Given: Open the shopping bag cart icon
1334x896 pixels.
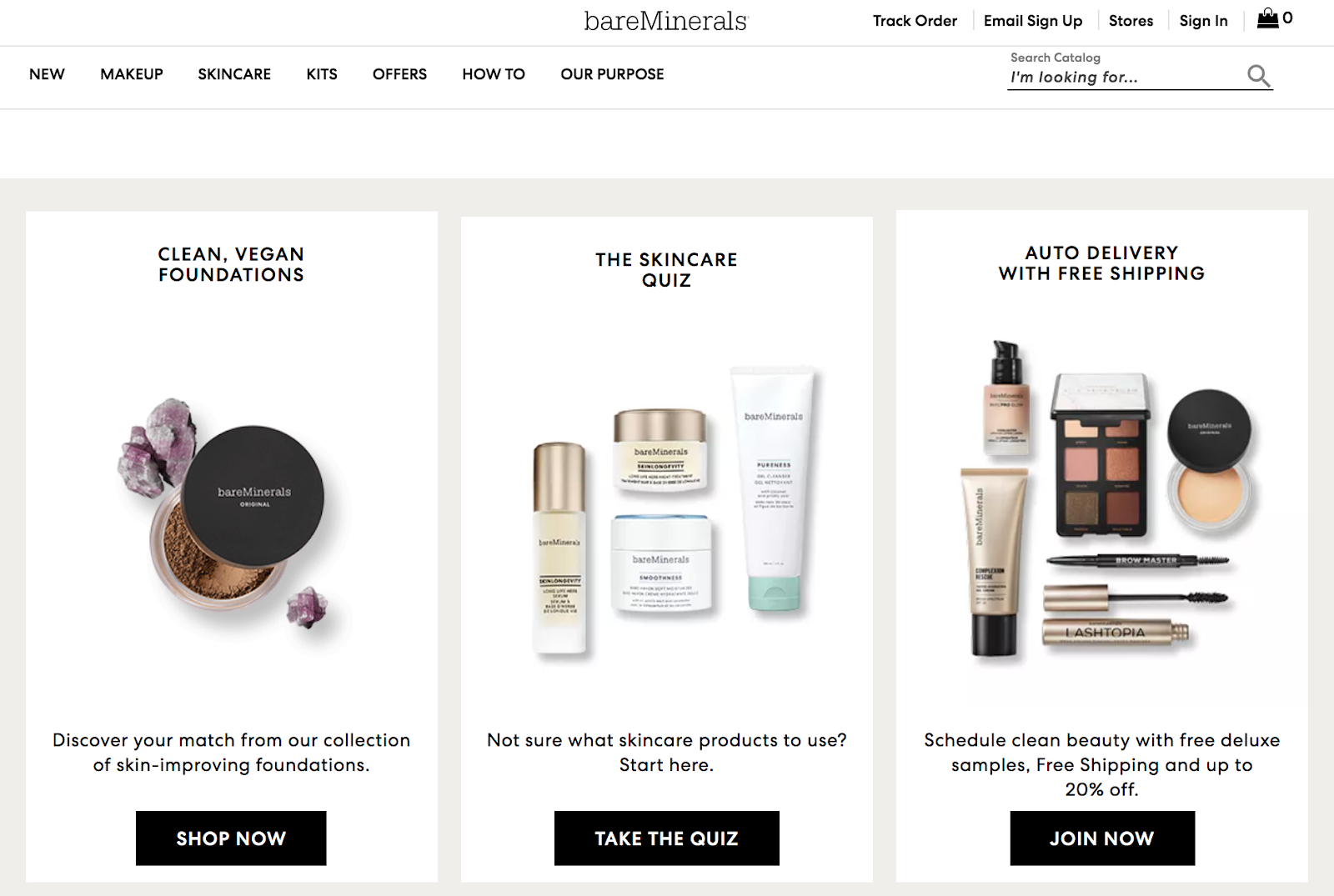Looking at the screenshot, I should pos(1268,18).
